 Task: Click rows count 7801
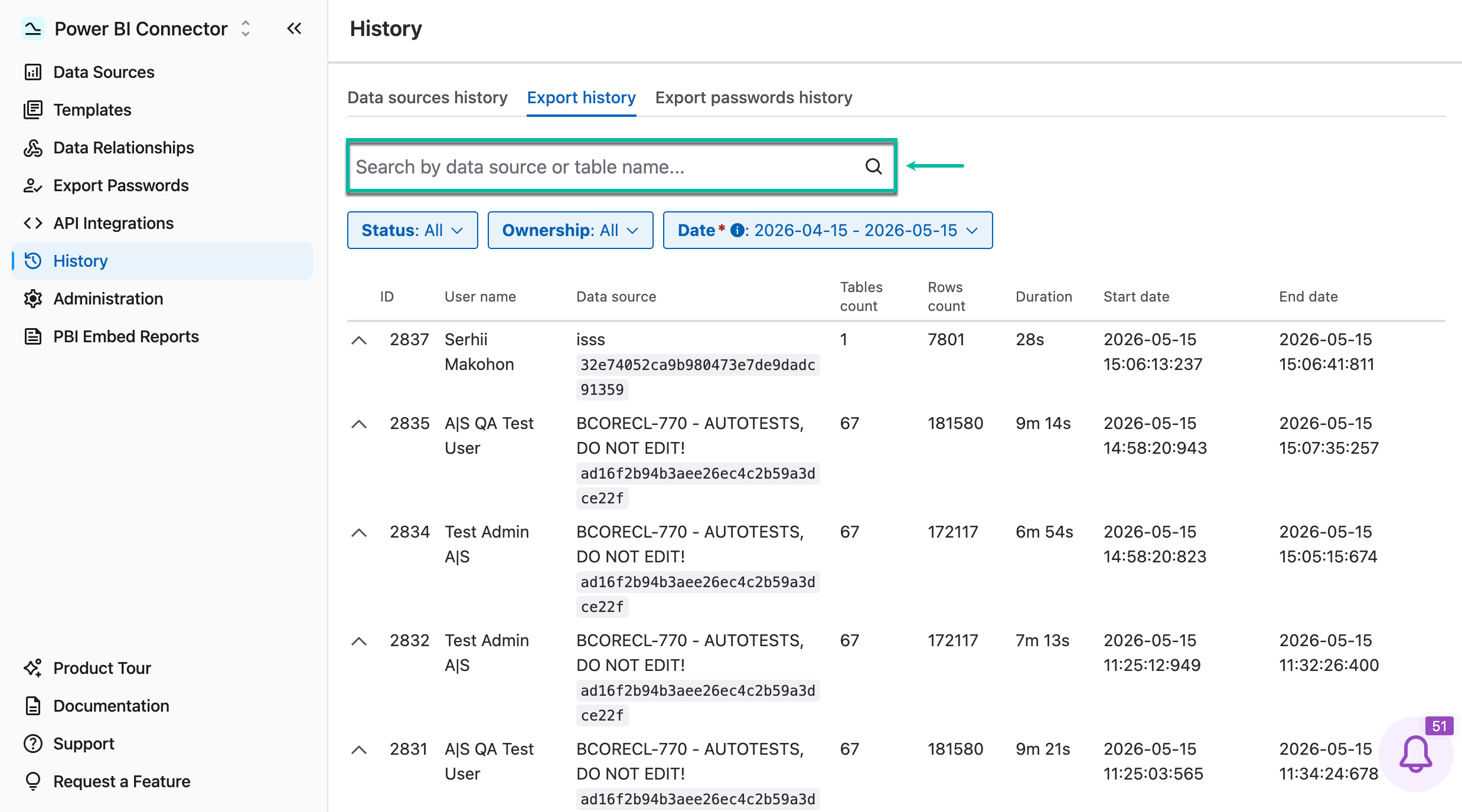tap(946, 340)
